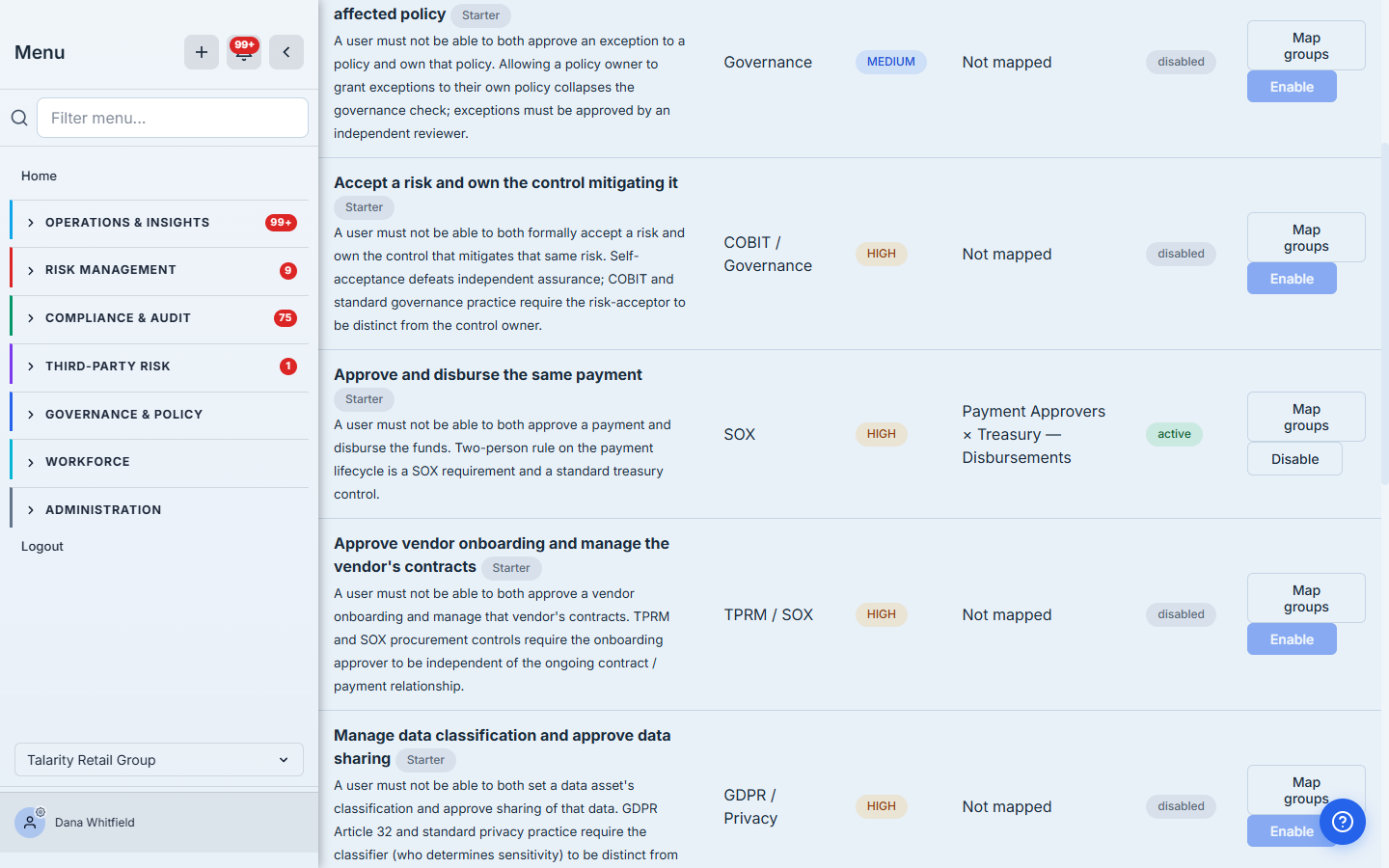Viewport: 1389px width, 868px height.
Task: Click Map groups for the SOX payment rule
Action: tap(1306, 417)
